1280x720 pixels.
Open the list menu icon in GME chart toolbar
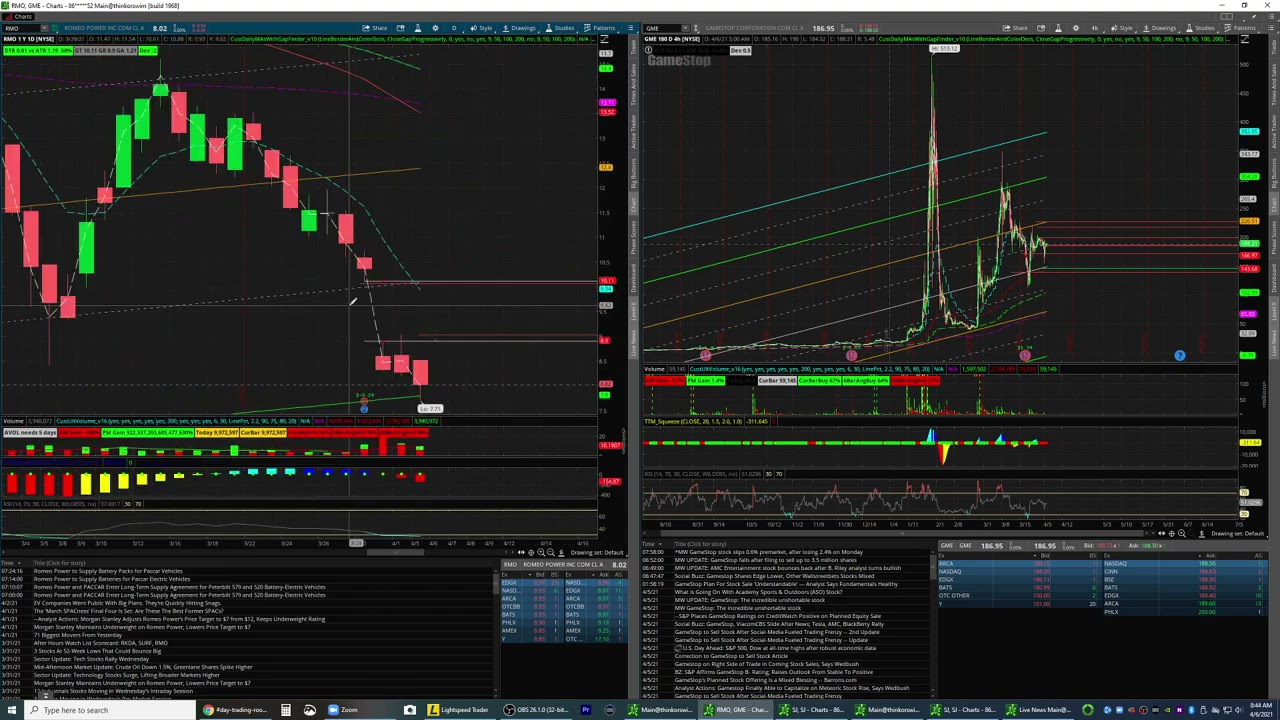(1270, 28)
